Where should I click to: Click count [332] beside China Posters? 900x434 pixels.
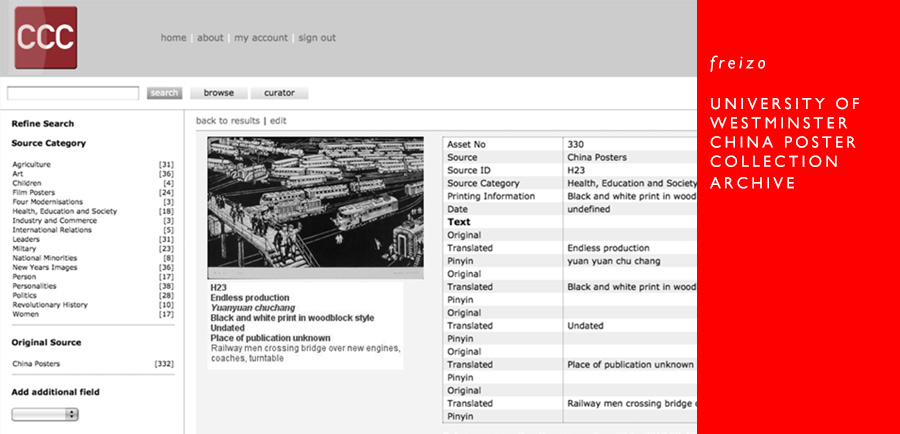164,364
